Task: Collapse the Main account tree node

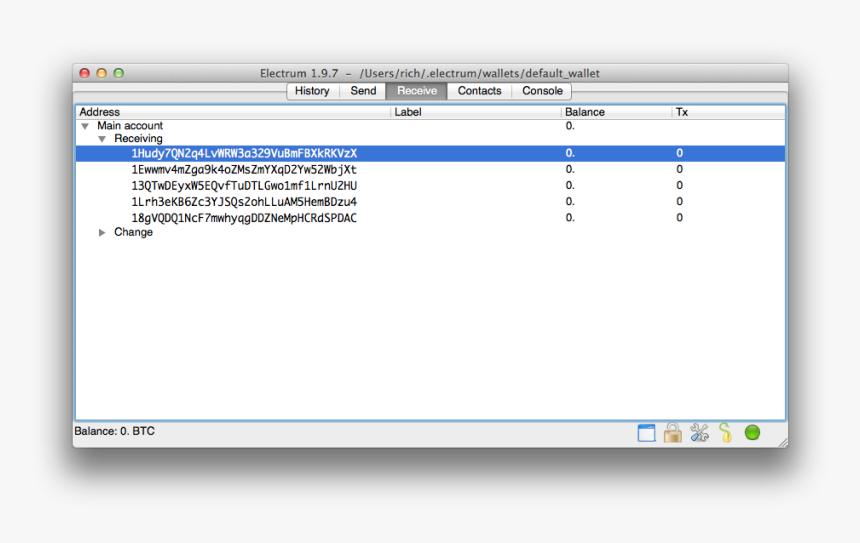Action: point(85,126)
